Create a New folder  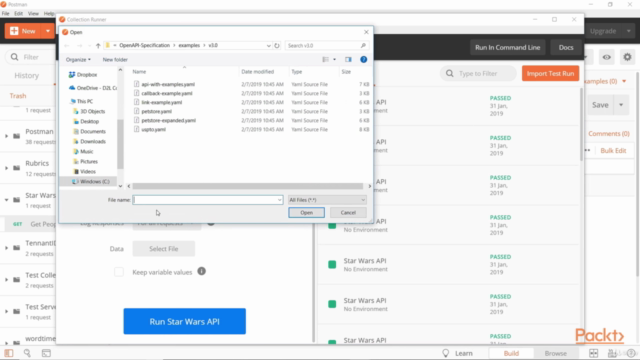pos(115,60)
